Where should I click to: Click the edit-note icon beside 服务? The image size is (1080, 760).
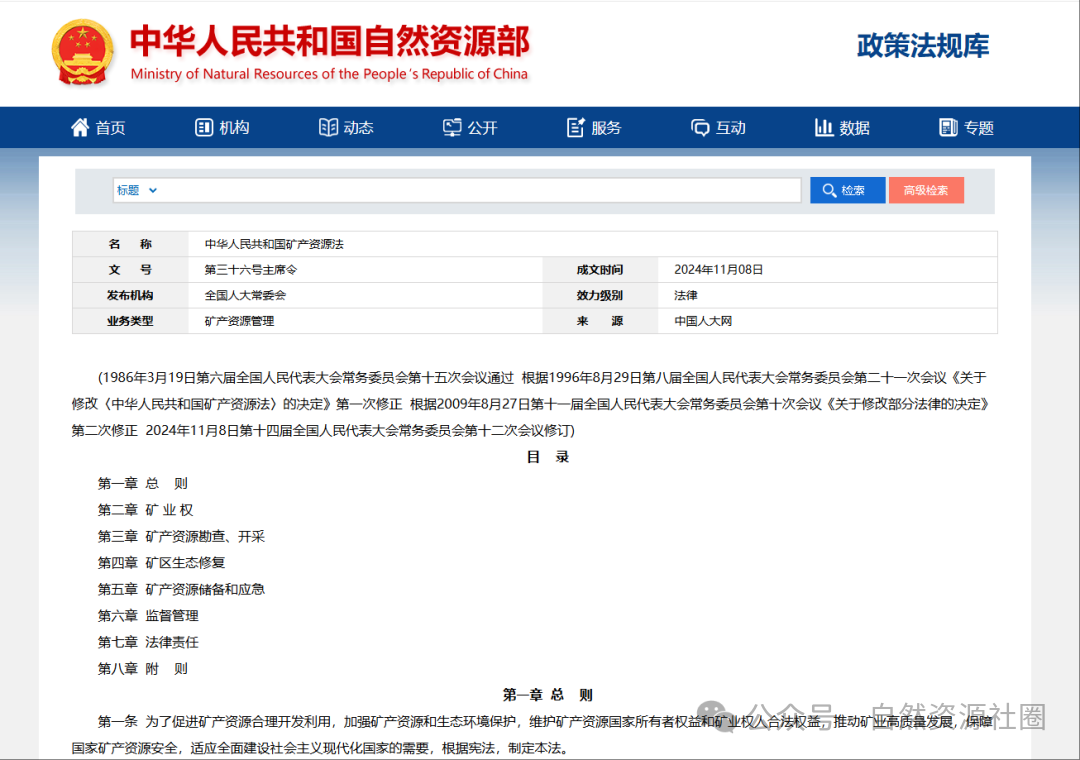click(x=576, y=127)
